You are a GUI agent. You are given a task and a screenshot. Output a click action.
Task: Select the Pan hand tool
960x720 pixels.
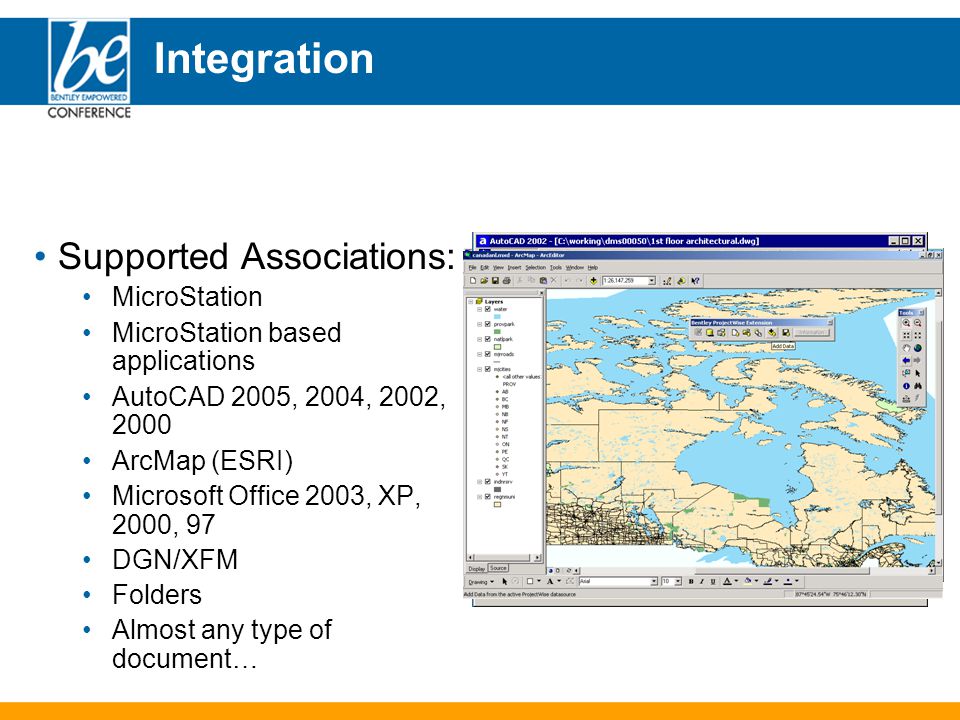[906, 348]
